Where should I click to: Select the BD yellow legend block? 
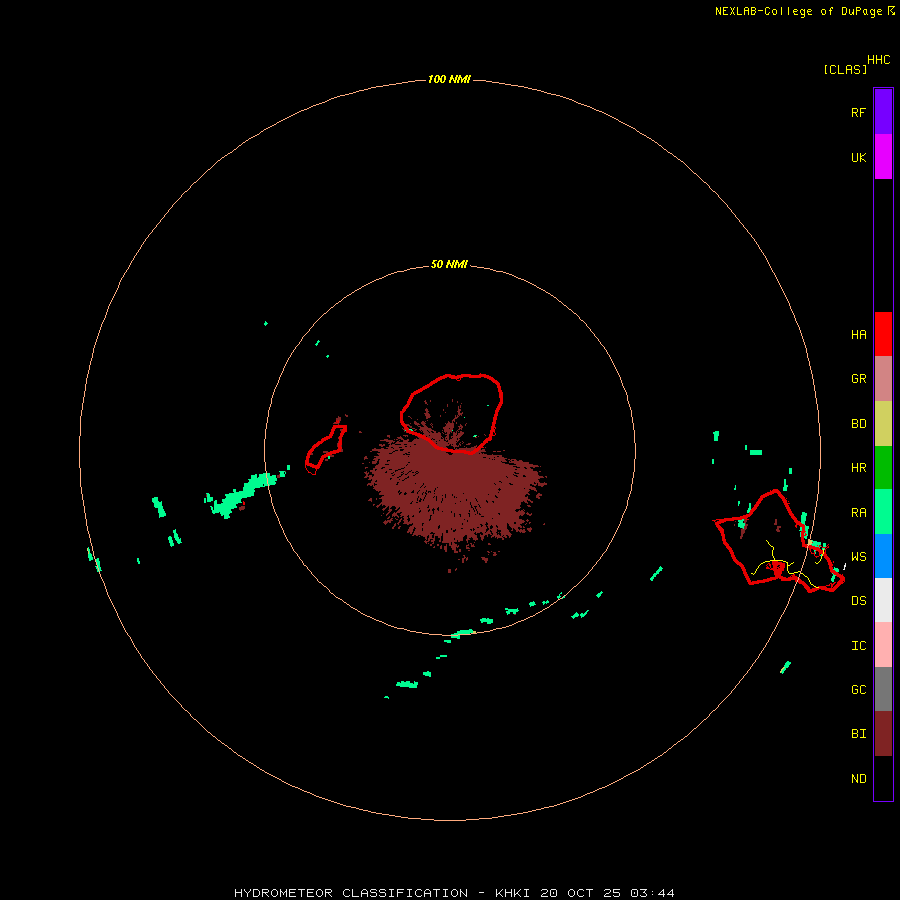(x=883, y=424)
